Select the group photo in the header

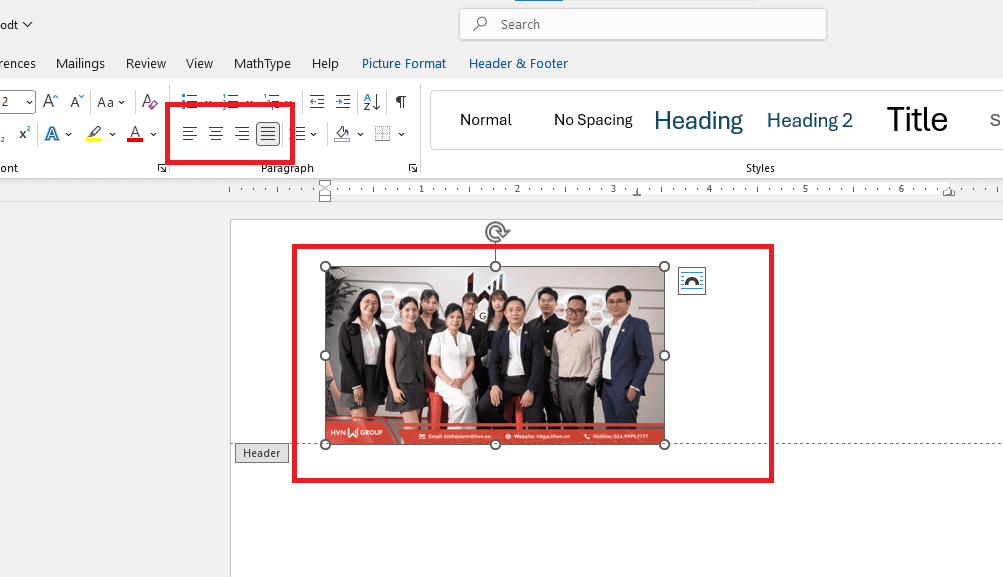[x=495, y=355]
